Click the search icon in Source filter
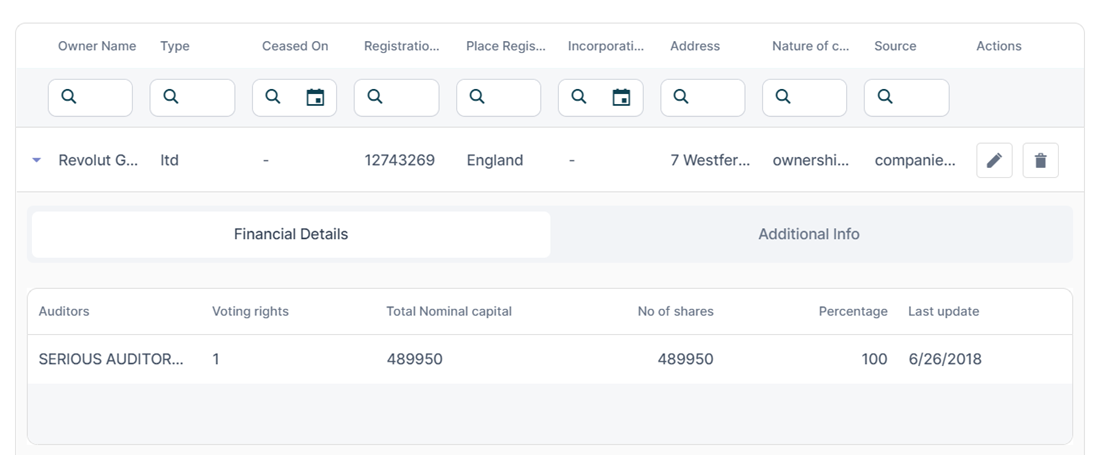The image size is (1100, 455). tap(885, 97)
